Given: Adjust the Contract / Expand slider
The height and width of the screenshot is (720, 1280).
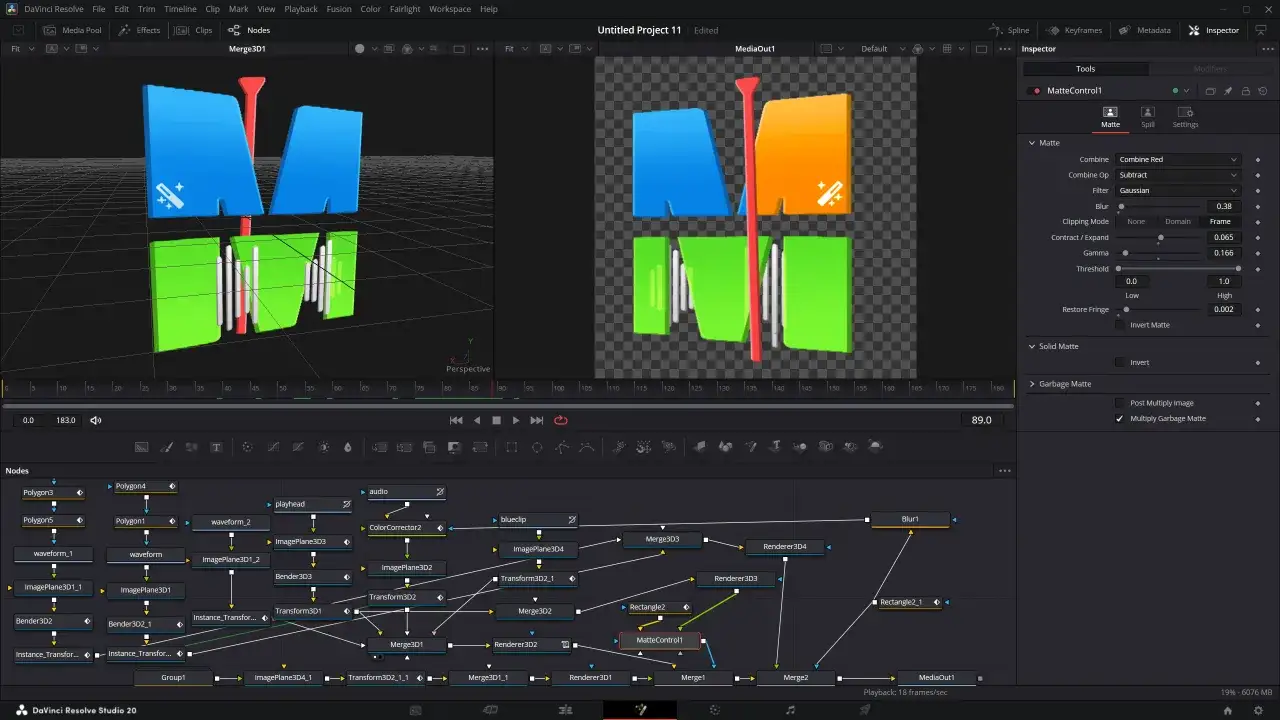Looking at the screenshot, I should pos(1160,238).
